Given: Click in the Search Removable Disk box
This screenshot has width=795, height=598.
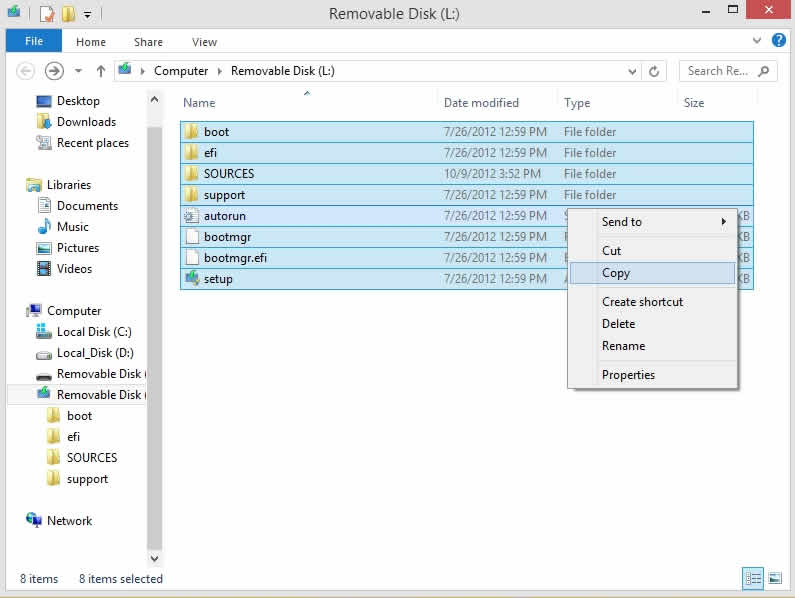Looking at the screenshot, I should [x=717, y=71].
